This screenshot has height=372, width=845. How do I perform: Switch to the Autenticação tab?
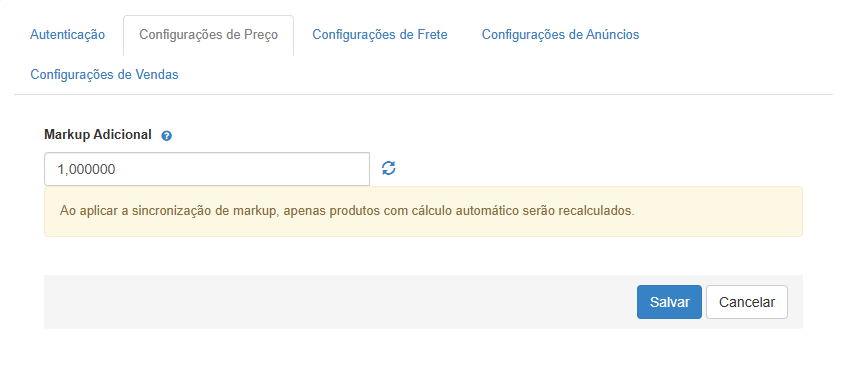click(67, 35)
